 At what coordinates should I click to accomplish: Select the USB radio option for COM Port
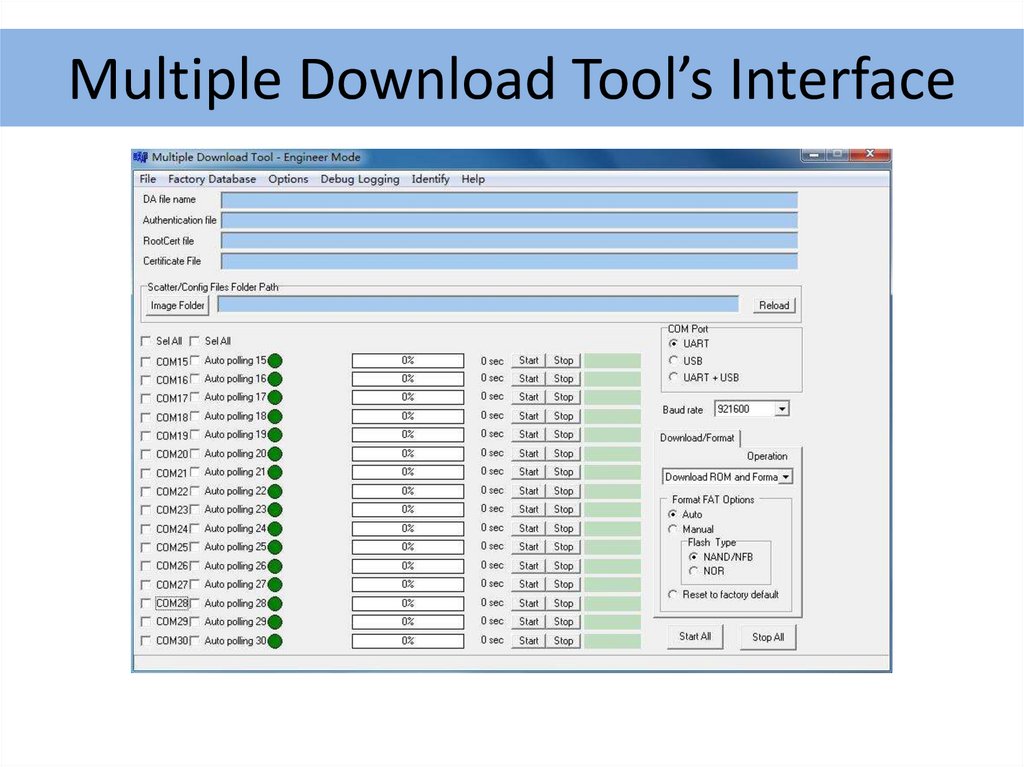click(x=673, y=361)
